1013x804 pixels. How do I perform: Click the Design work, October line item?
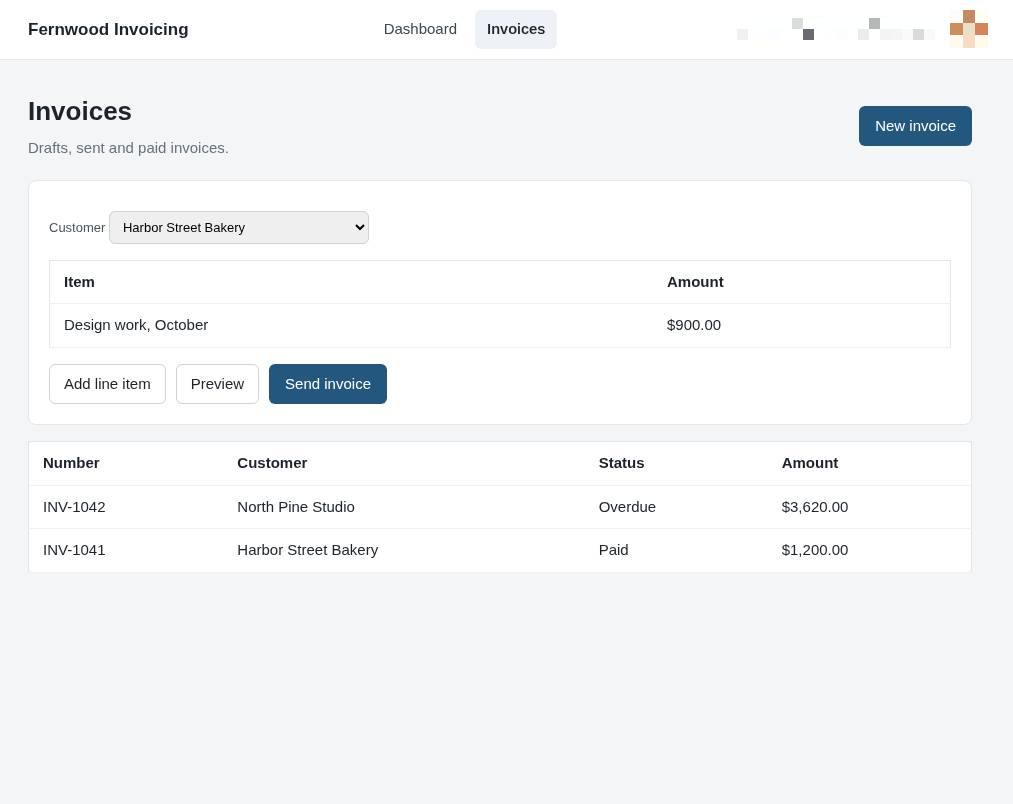coord(136,325)
